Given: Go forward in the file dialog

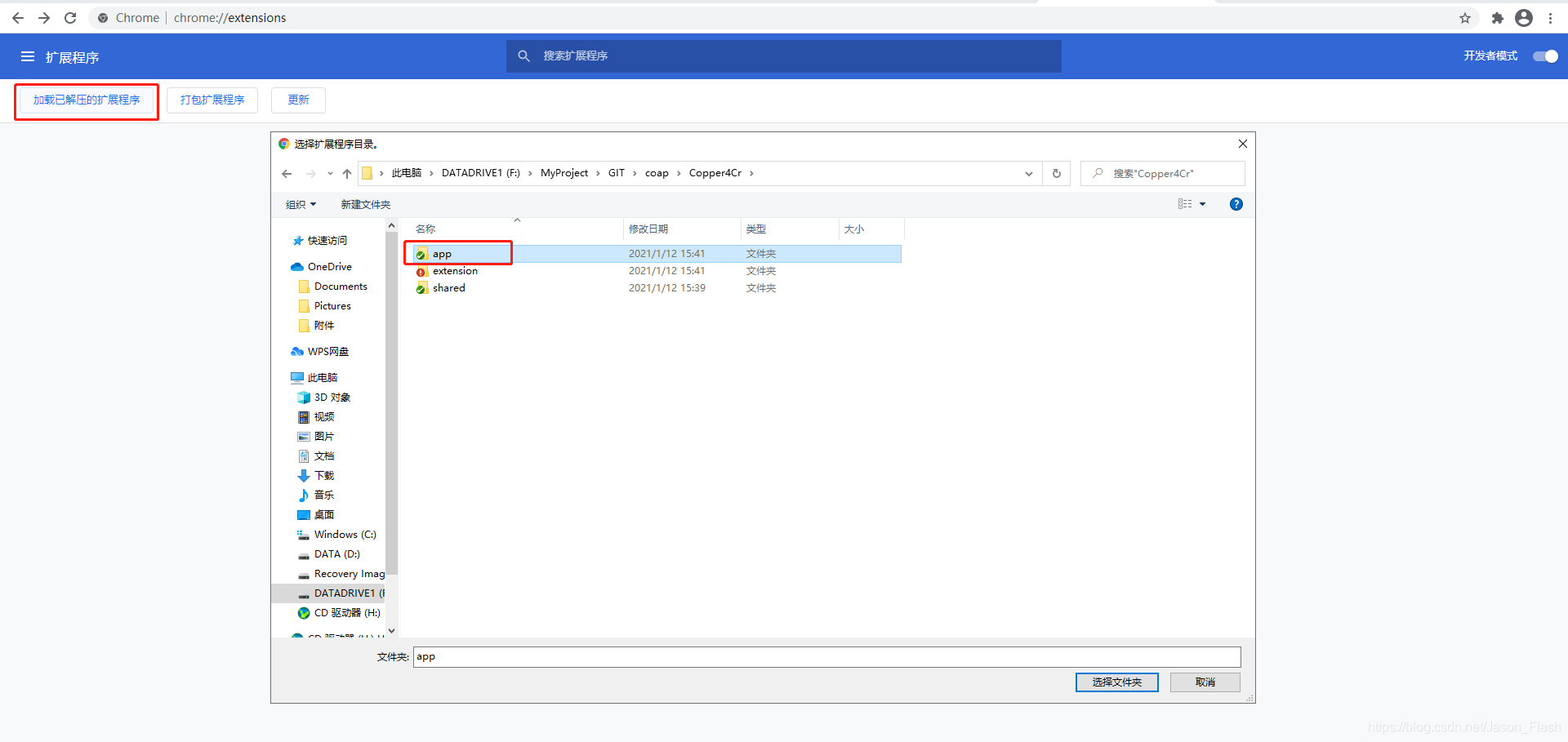Looking at the screenshot, I should 310,173.
